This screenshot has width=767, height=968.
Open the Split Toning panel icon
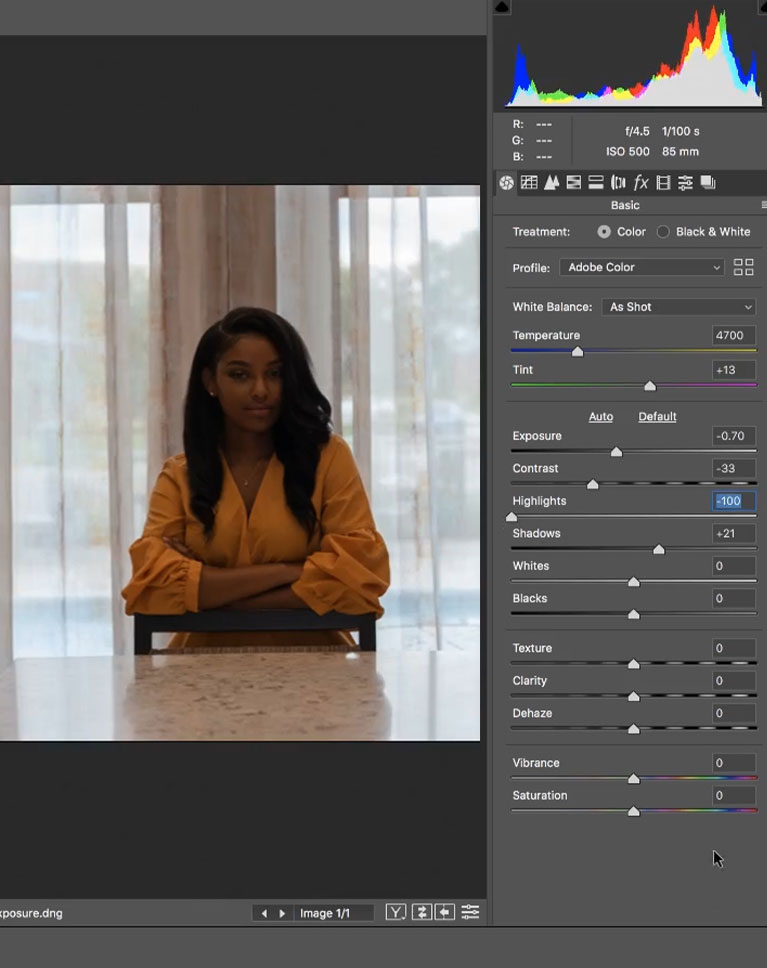pyautogui.click(x=596, y=182)
